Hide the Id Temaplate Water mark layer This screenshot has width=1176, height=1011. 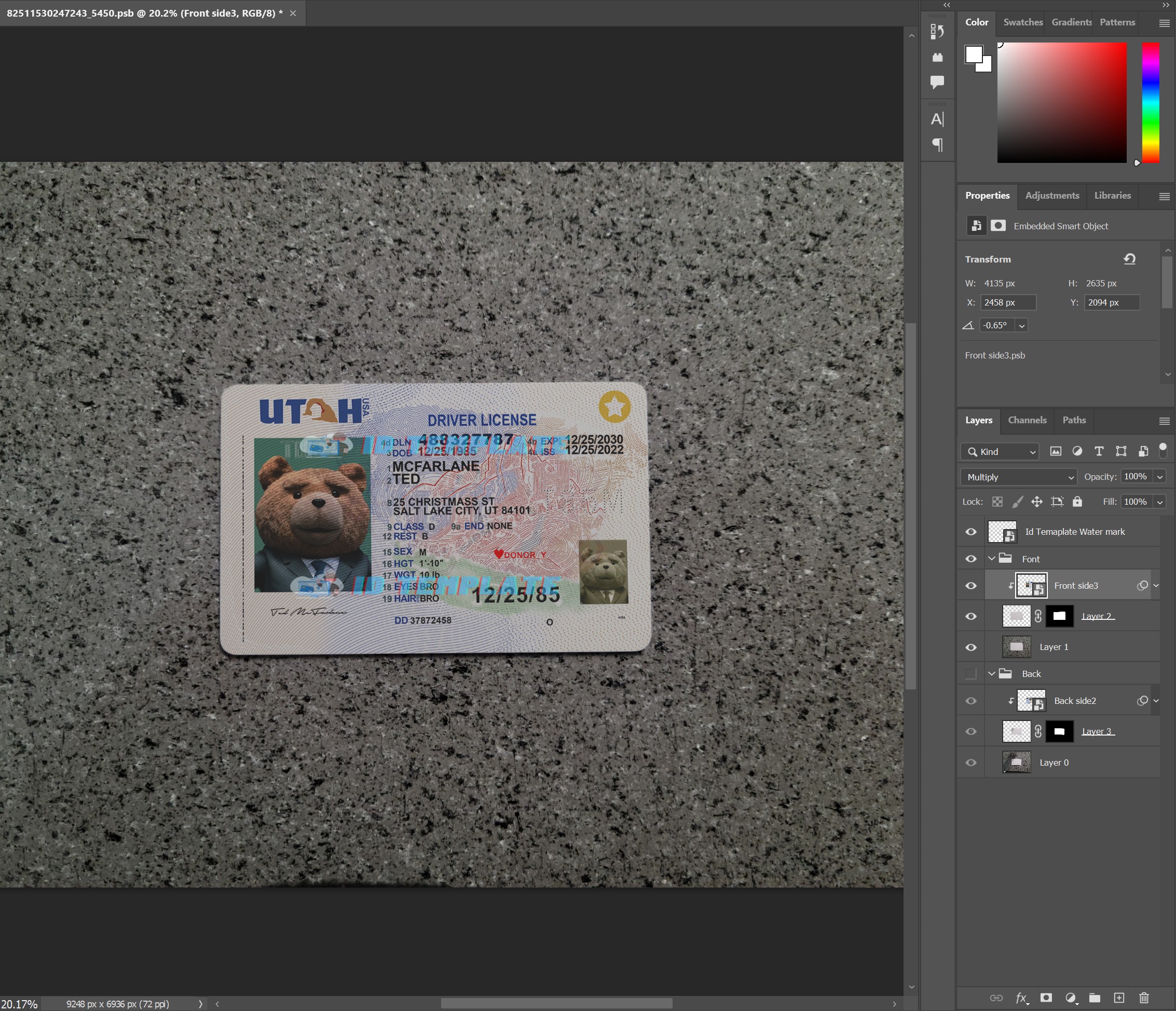(x=971, y=532)
